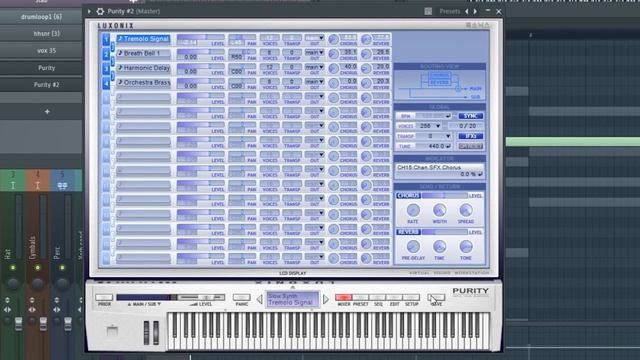Select channel 3 number button
640x360 pixels.
106,69
